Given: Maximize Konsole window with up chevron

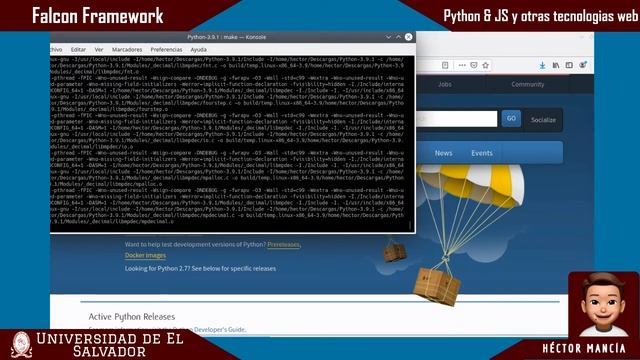Looking at the screenshot, I should pyautogui.click(x=398, y=37).
